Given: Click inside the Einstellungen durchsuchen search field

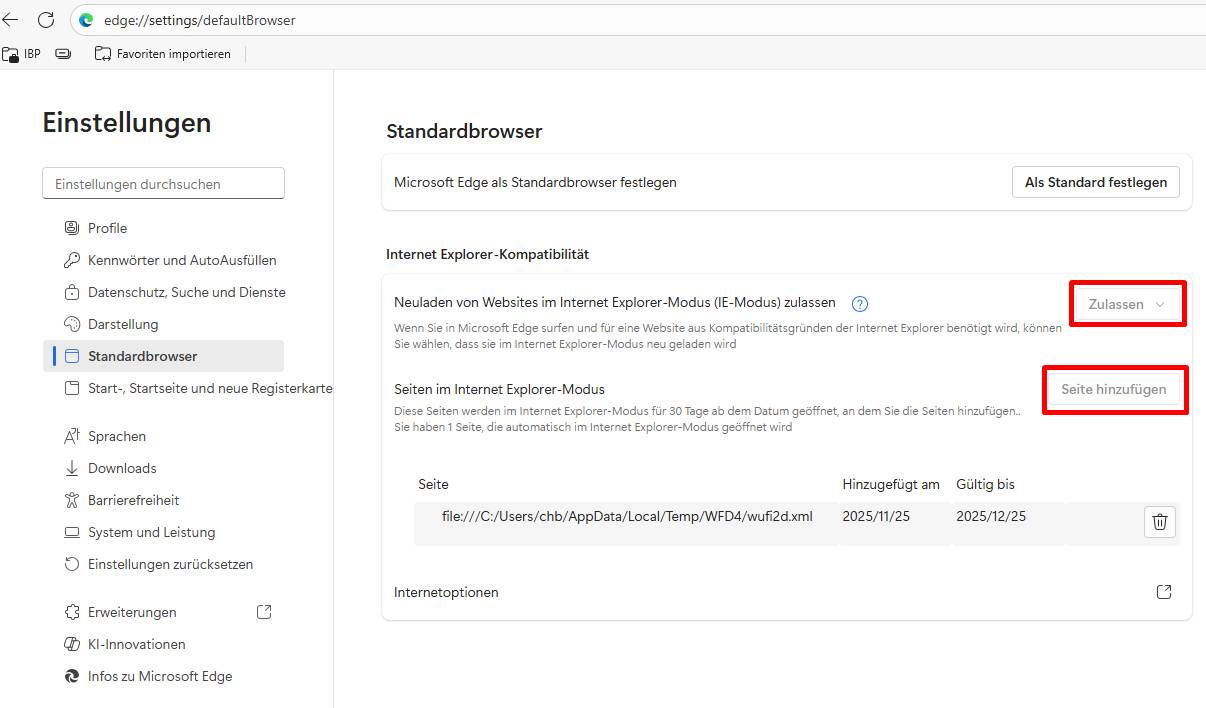Looking at the screenshot, I should click(163, 183).
